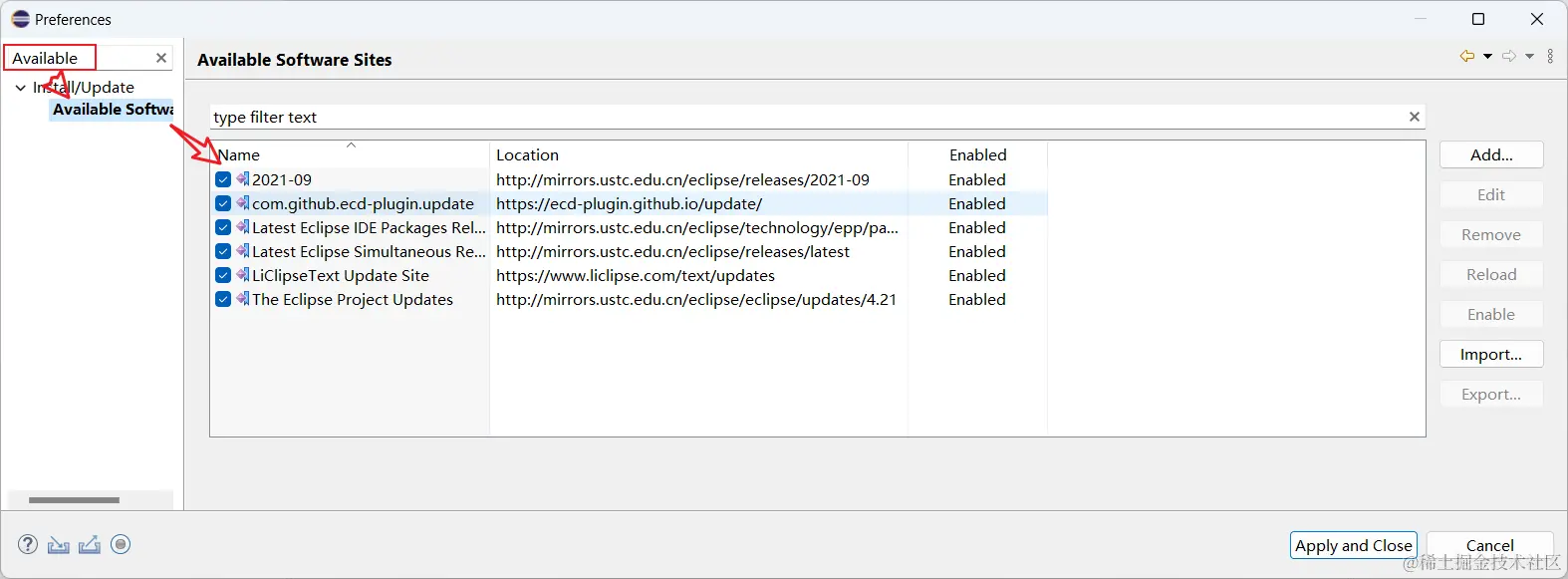Image resolution: width=1568 pixels, height=579 pixels.
Task: Open the forward history dropdown arrow
Action: coord(1529,56)
